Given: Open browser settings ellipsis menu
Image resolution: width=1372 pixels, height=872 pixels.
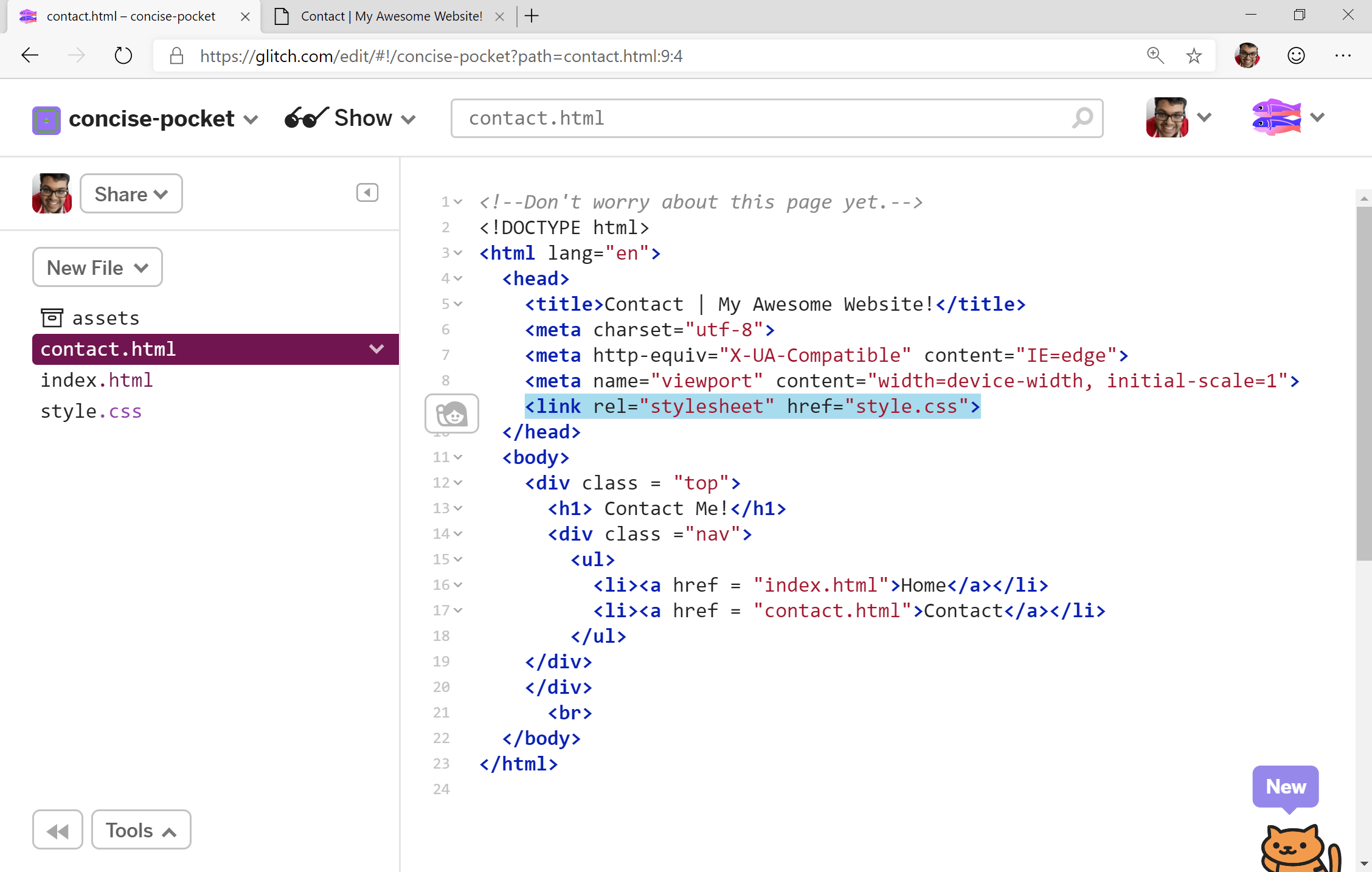Looking at the screenshot, I should pos(1343,56).
